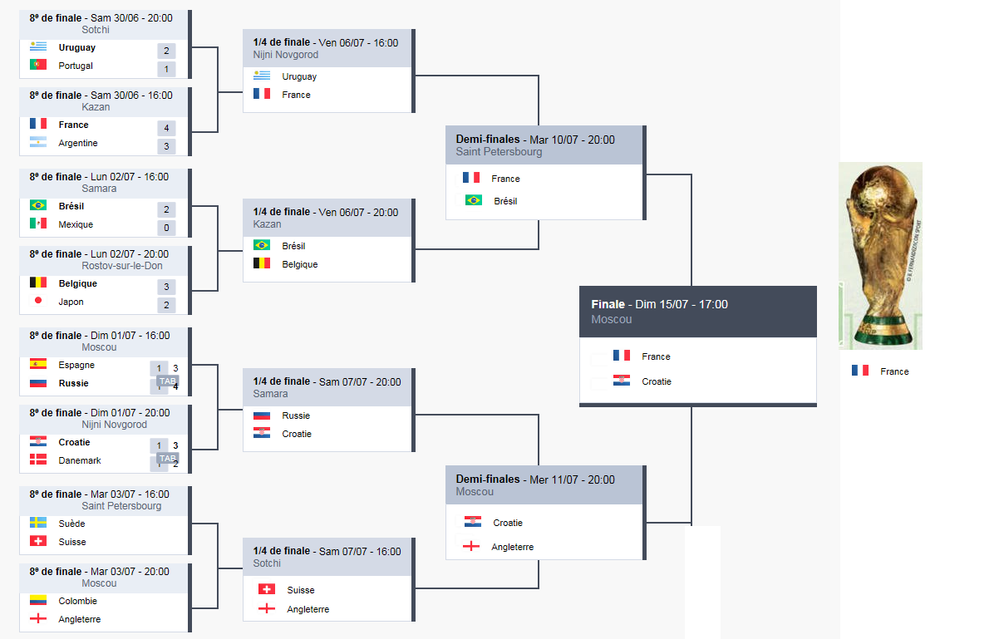
Task: Open 1/4 de finale Samara match header
Action: [327, 387]
